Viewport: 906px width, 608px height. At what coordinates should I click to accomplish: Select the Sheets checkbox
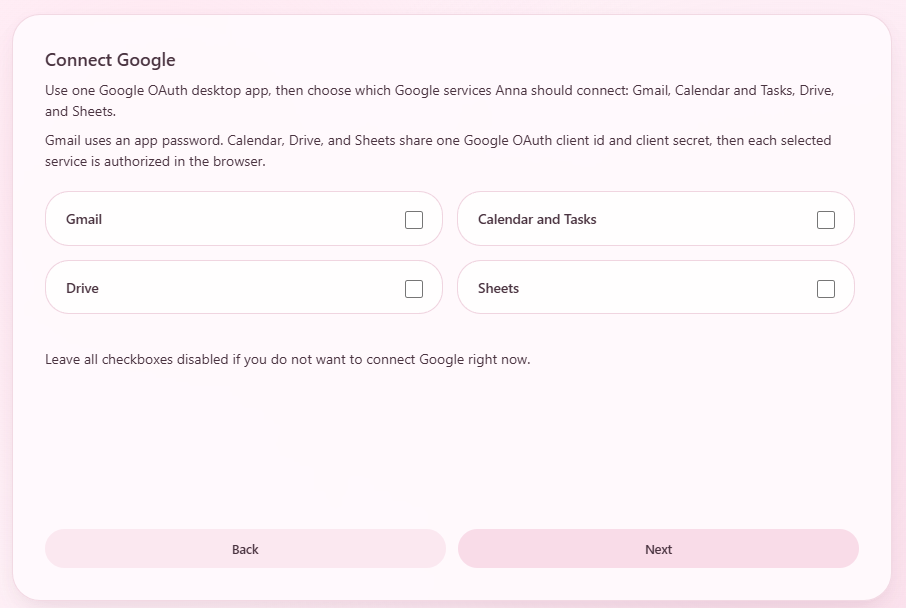(x=826, y=289)
